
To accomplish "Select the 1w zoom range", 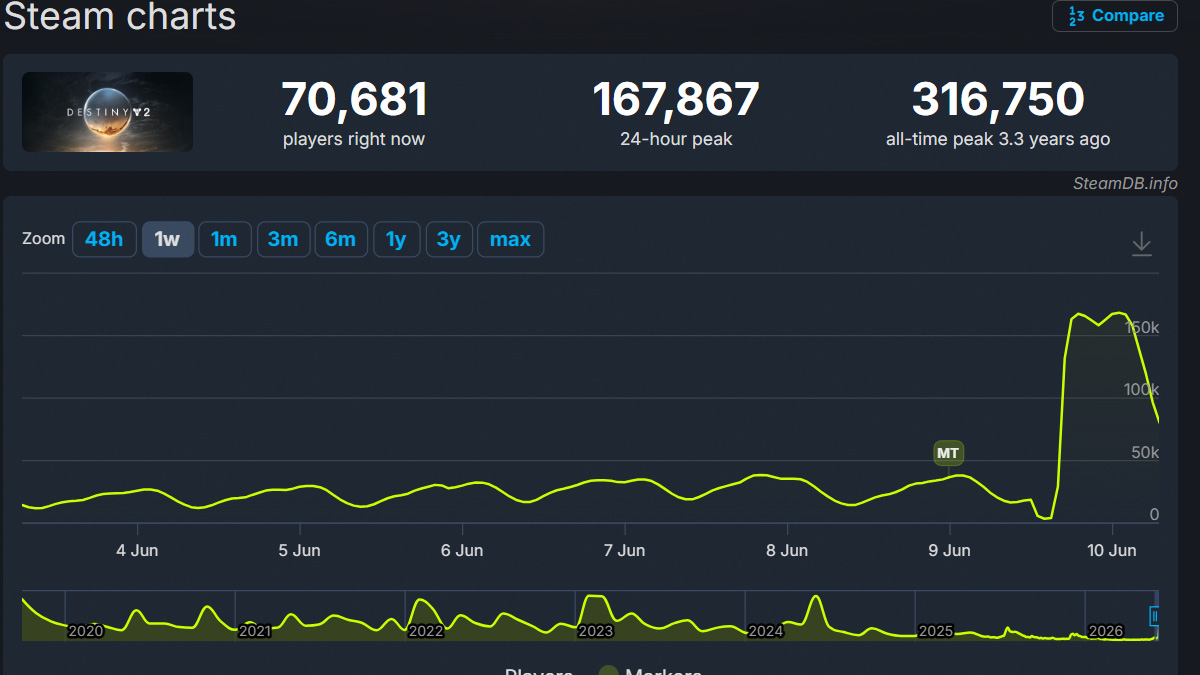I will 167,239.
